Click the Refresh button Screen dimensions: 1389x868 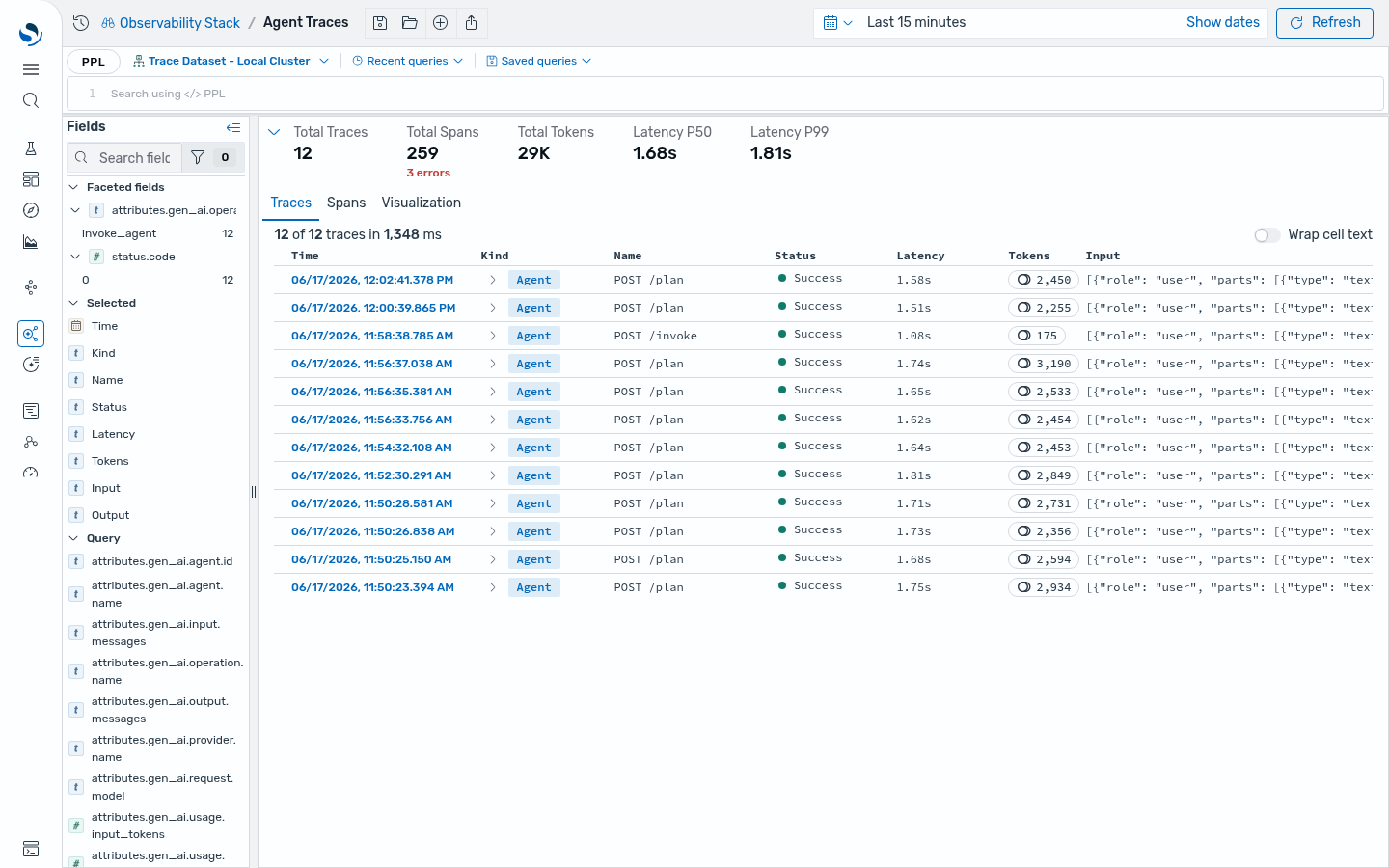(x=1324, y=23)
